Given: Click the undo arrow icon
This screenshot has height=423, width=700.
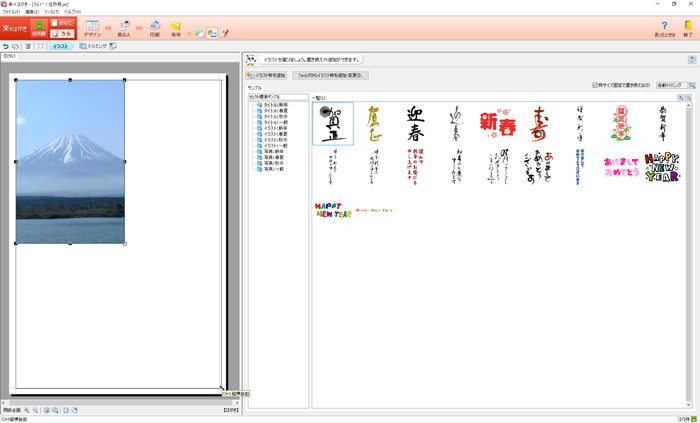Looking at the screenshot, I should click(7, 46).
